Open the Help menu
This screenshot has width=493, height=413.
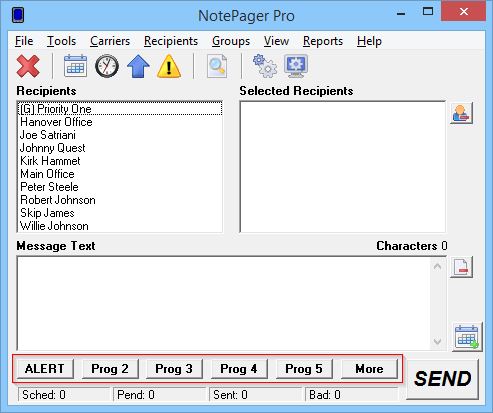click(369, 41)
